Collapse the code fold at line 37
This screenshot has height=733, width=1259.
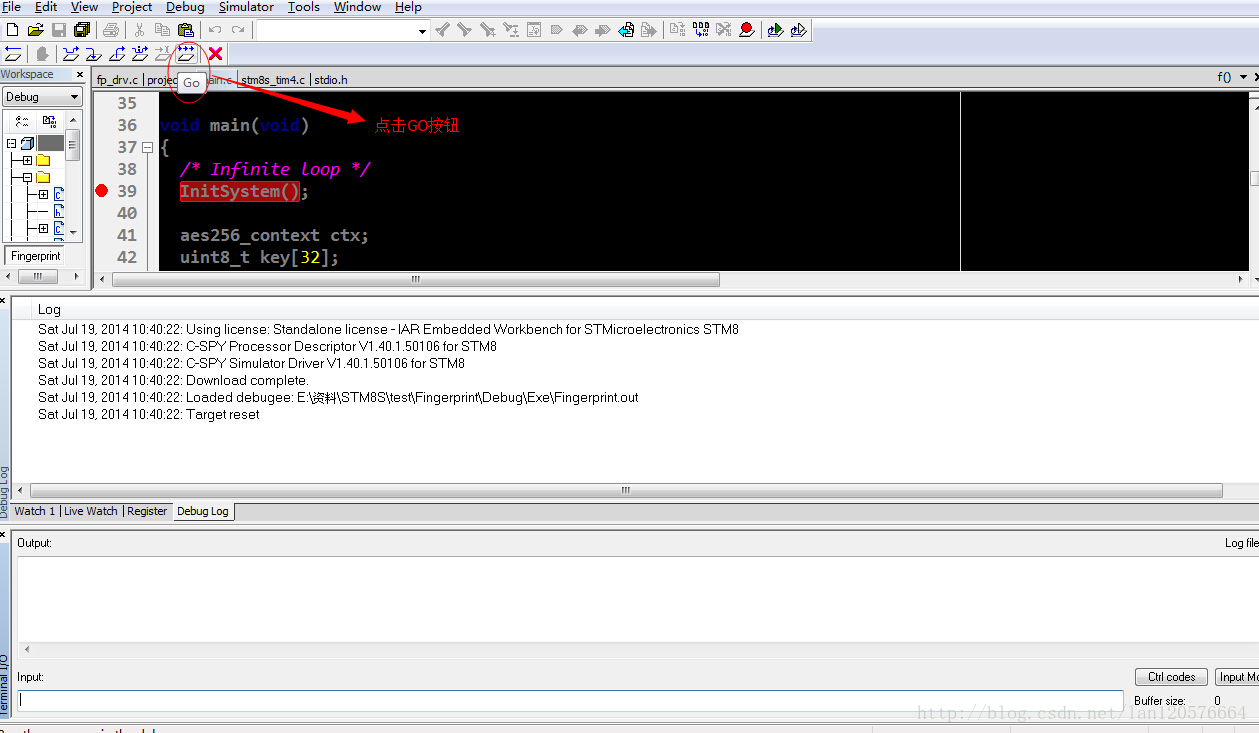[x=147, y=147]
